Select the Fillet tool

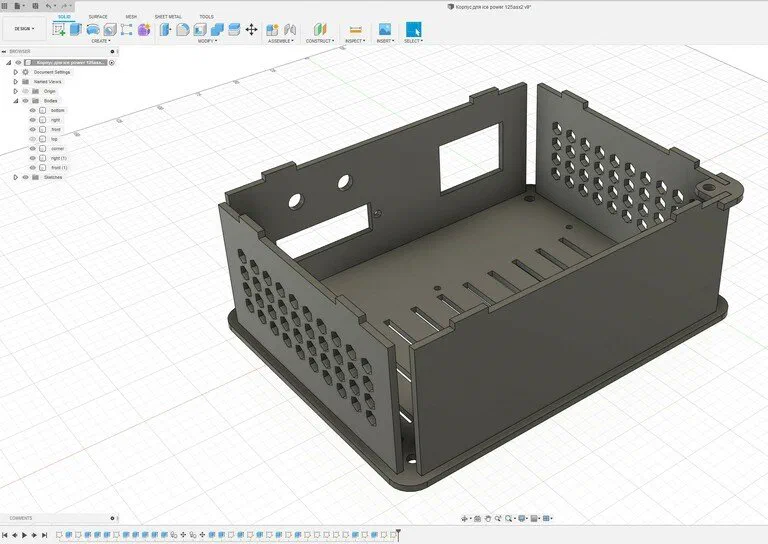(183, 29)
